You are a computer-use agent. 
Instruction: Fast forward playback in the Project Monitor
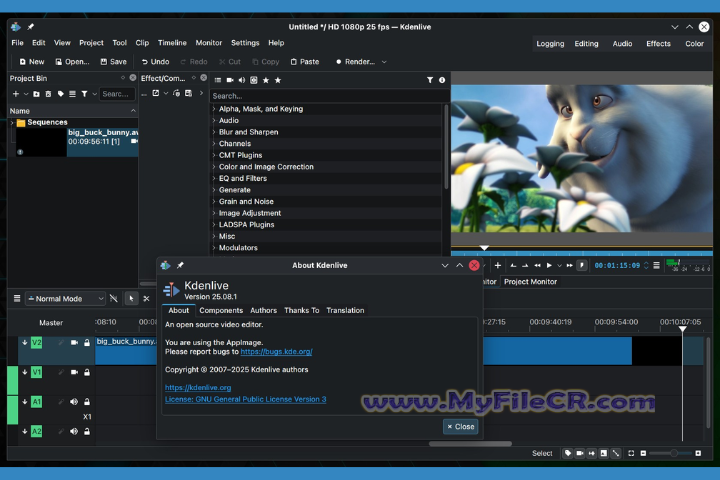pyautogui.click(x=569, y=265)
